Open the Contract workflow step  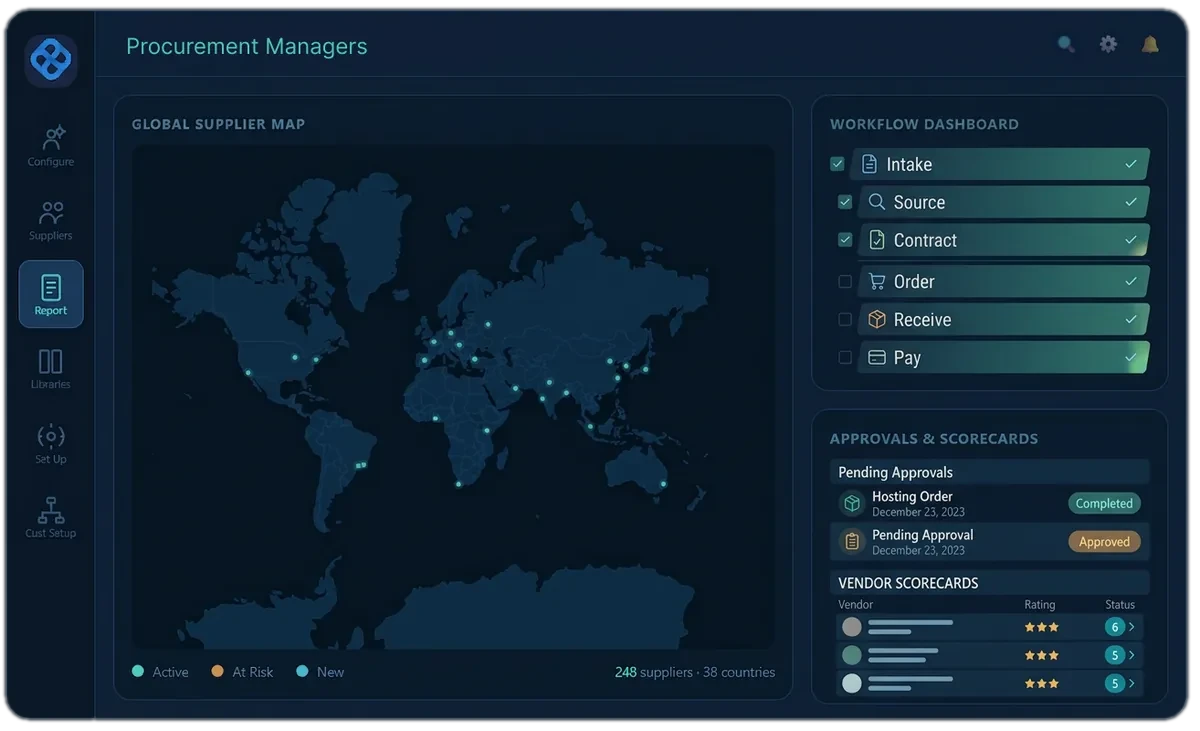(x=1004, y=240)
